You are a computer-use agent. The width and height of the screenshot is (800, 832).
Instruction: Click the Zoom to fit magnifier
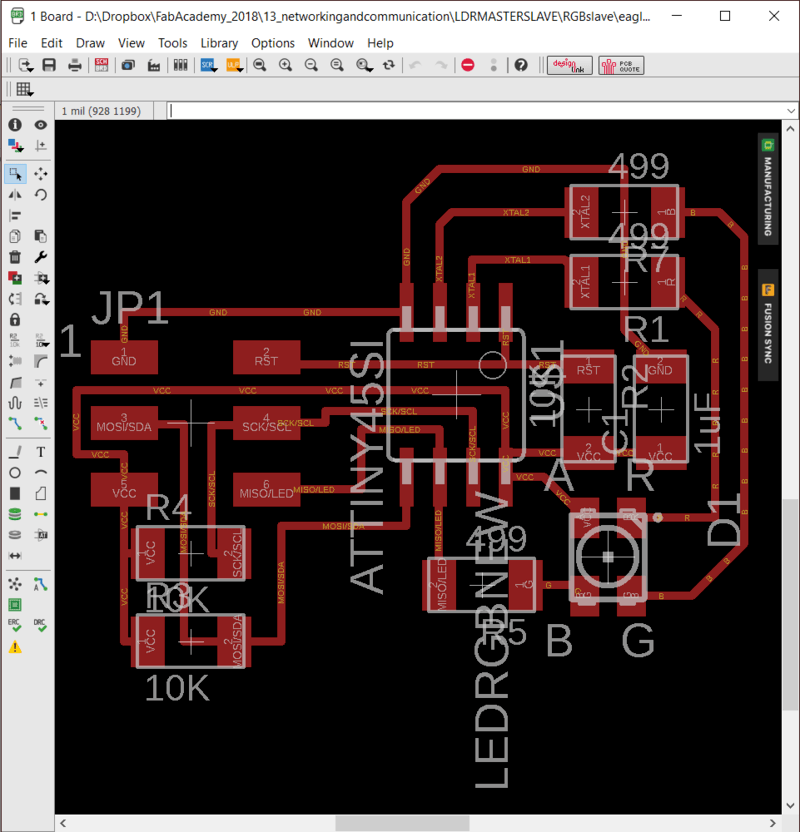(259, 65)
